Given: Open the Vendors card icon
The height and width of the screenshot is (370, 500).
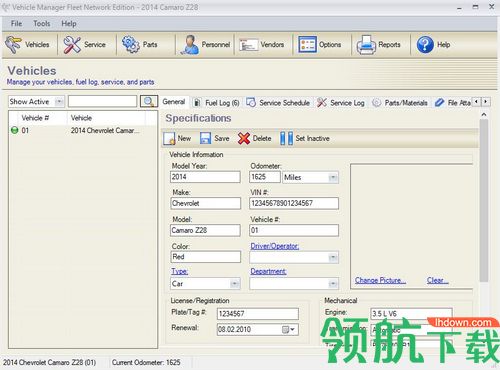Looking at the screenshot, I should point(248,45).
